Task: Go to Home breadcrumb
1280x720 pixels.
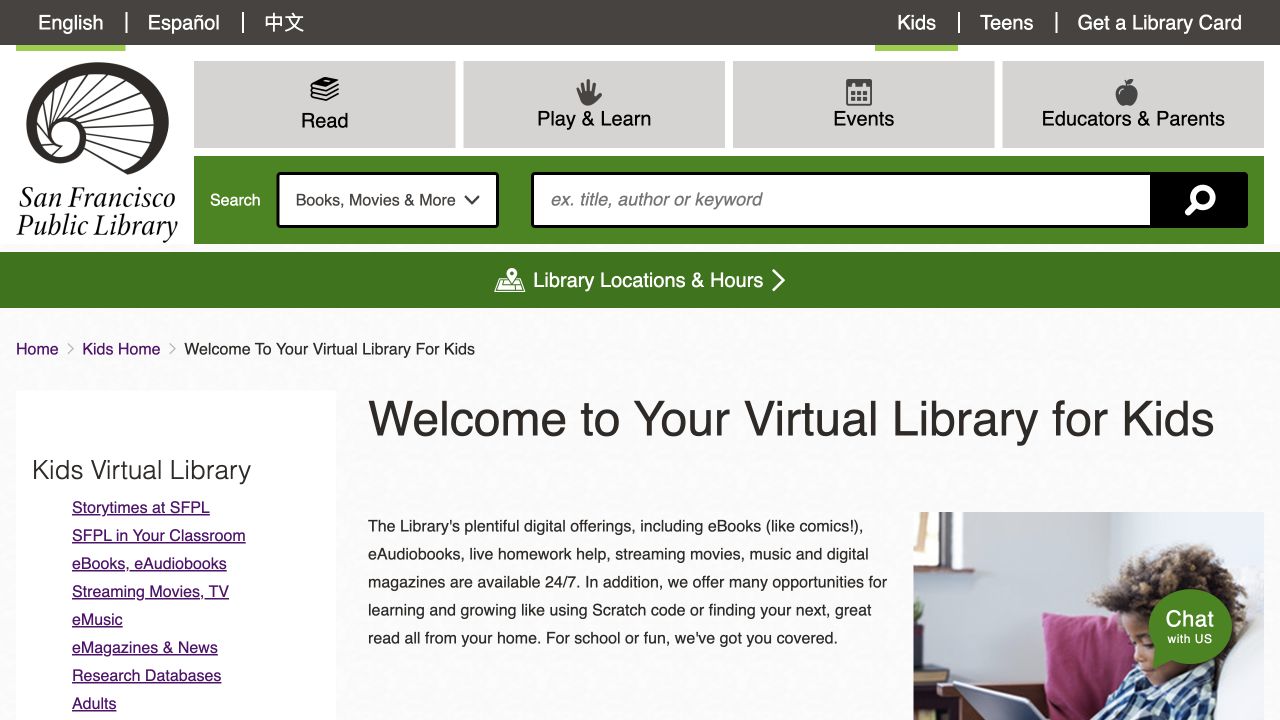Action: pos(37,349)
